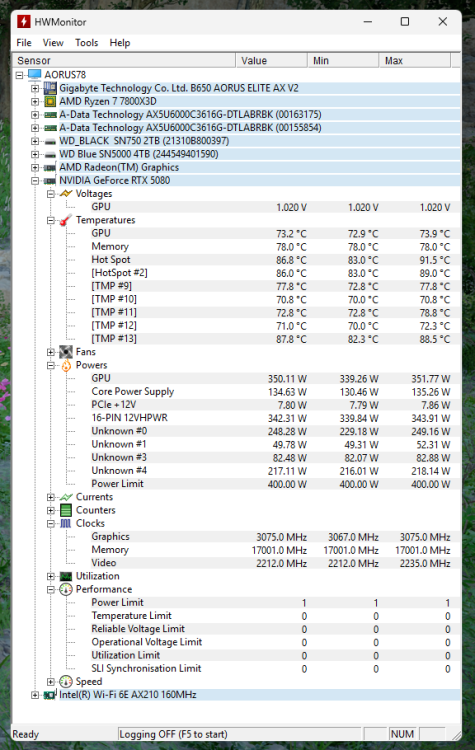Screen dimensions: 475x750
Task: Click the Value column header
Action: [272, 61]
